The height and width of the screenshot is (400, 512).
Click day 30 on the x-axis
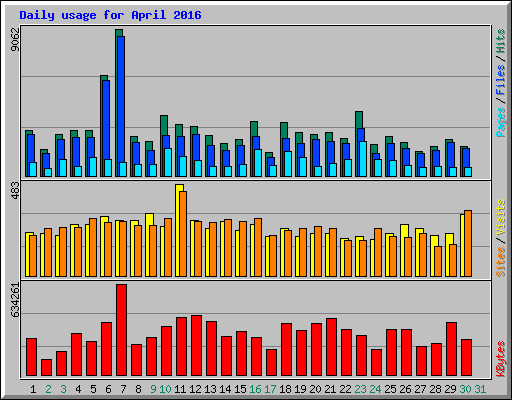pos(465,389)
